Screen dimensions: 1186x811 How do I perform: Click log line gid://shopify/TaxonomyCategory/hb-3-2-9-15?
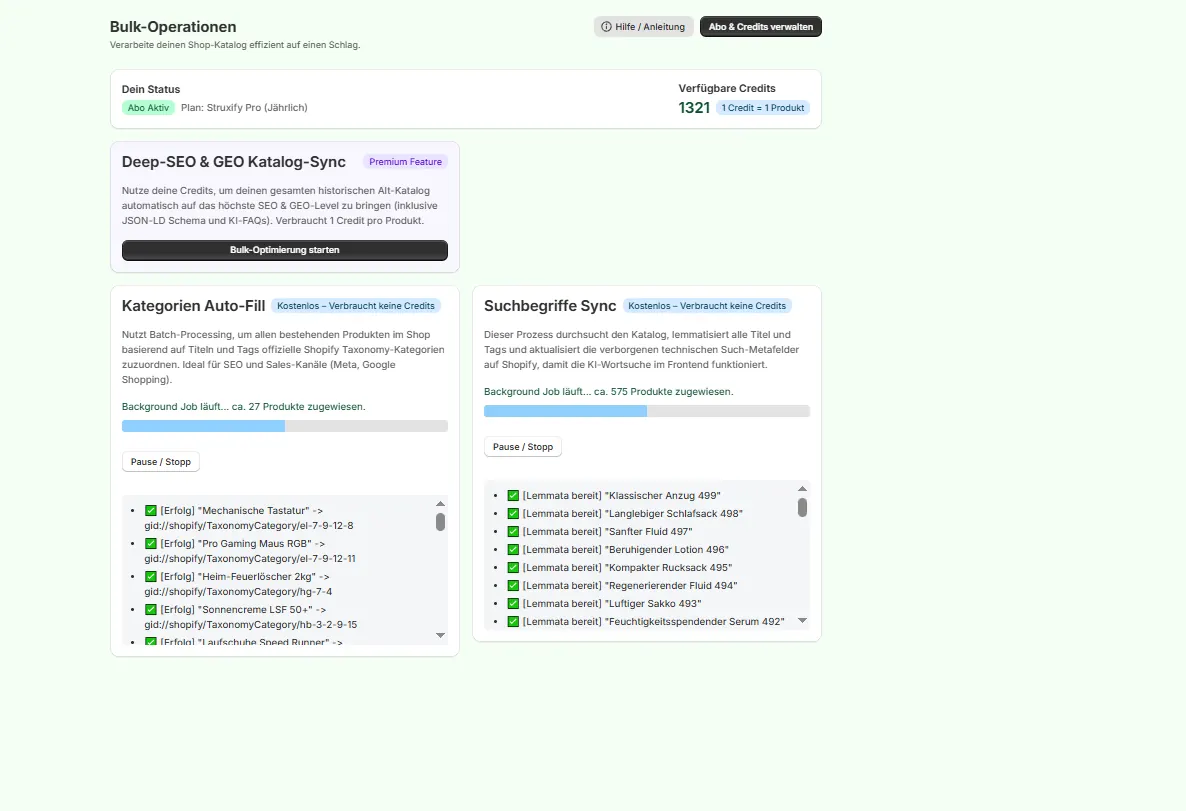click(x=250, y=624)
